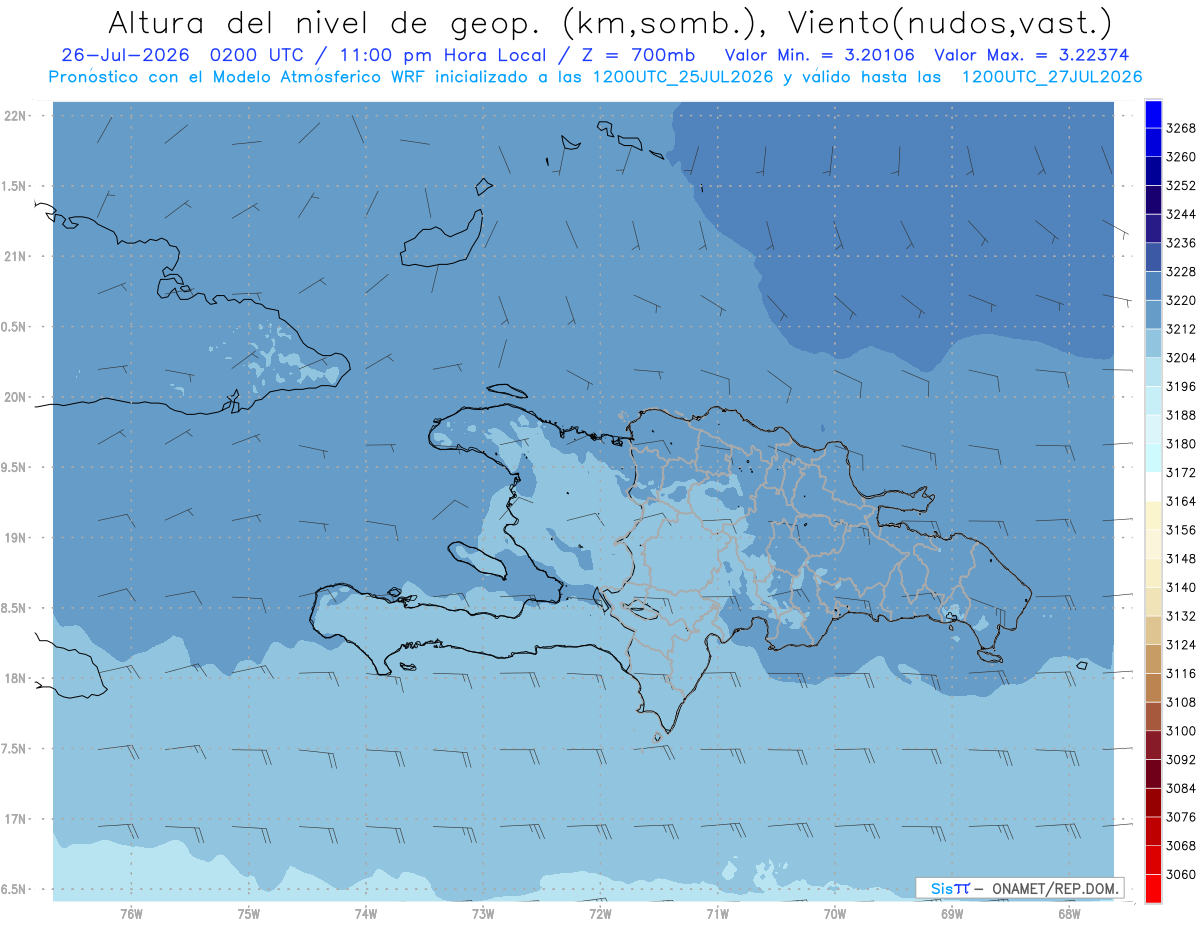This screenshot has height=927, width=1200.
Task: Click the '74W' longitude axis label
Action: [365, 912]
